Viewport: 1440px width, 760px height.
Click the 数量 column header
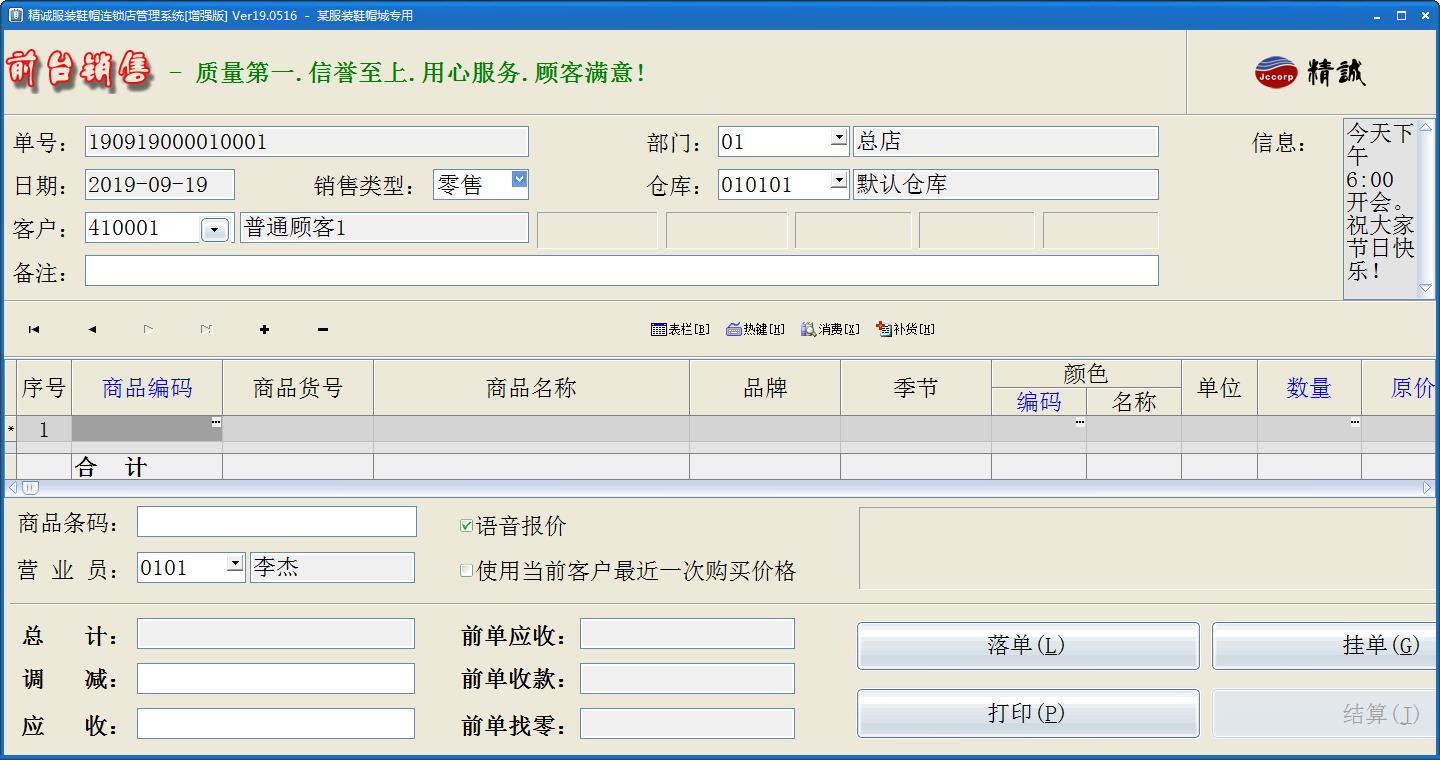[1309, 388]
